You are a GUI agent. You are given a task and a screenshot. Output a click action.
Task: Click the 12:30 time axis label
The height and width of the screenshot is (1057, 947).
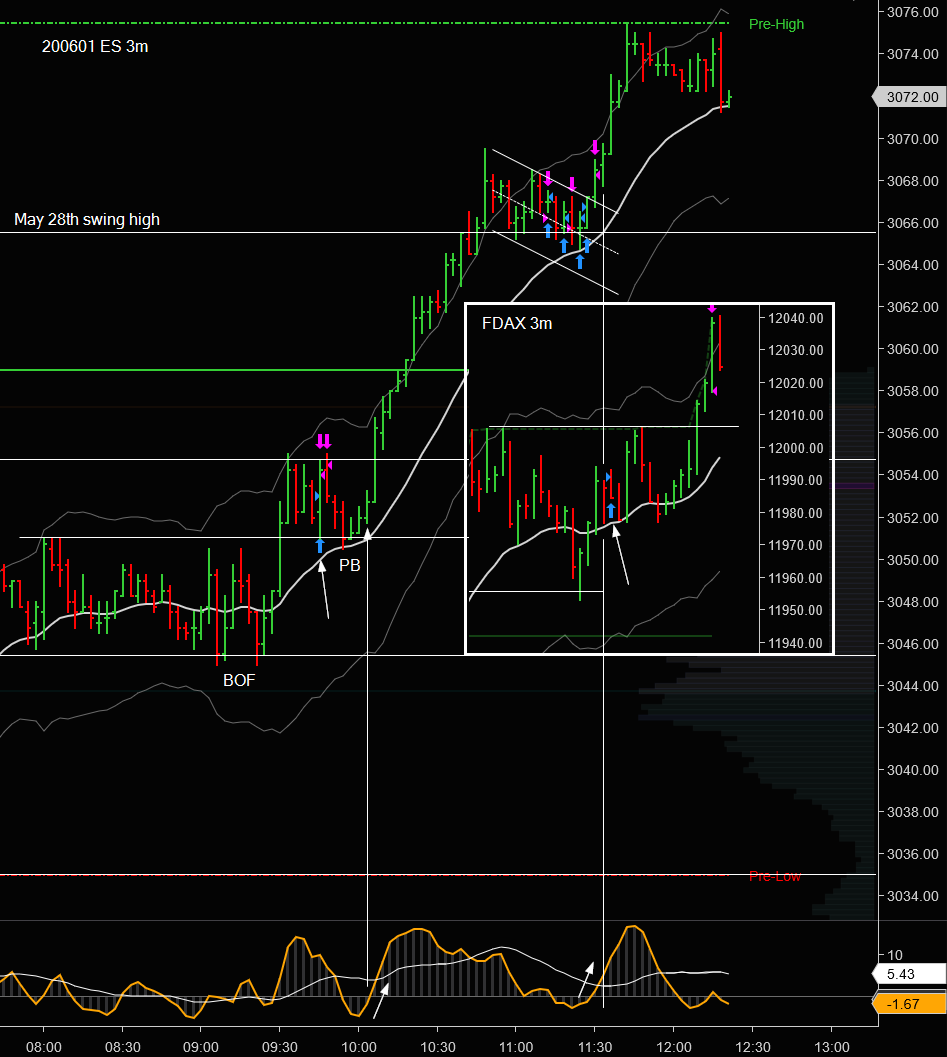click(752, 1047)
